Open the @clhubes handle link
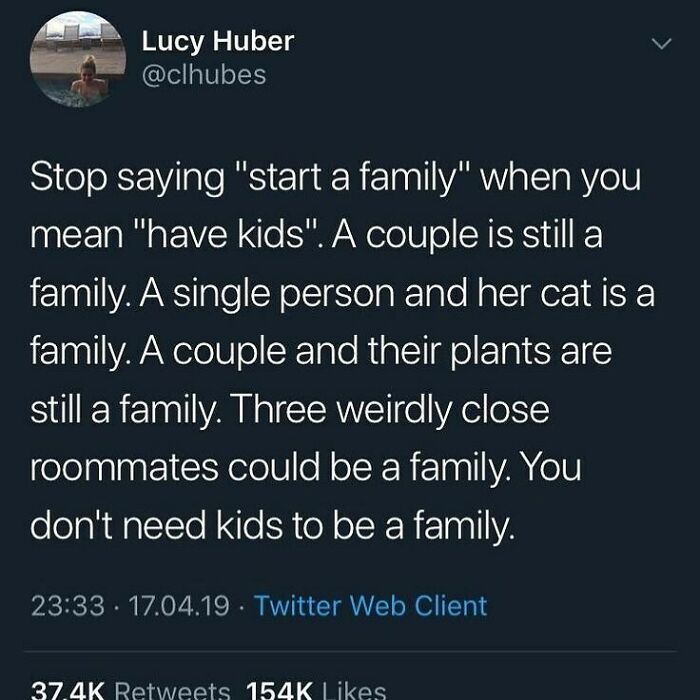This screenshot has width=700, height=700. pos(204,75)
